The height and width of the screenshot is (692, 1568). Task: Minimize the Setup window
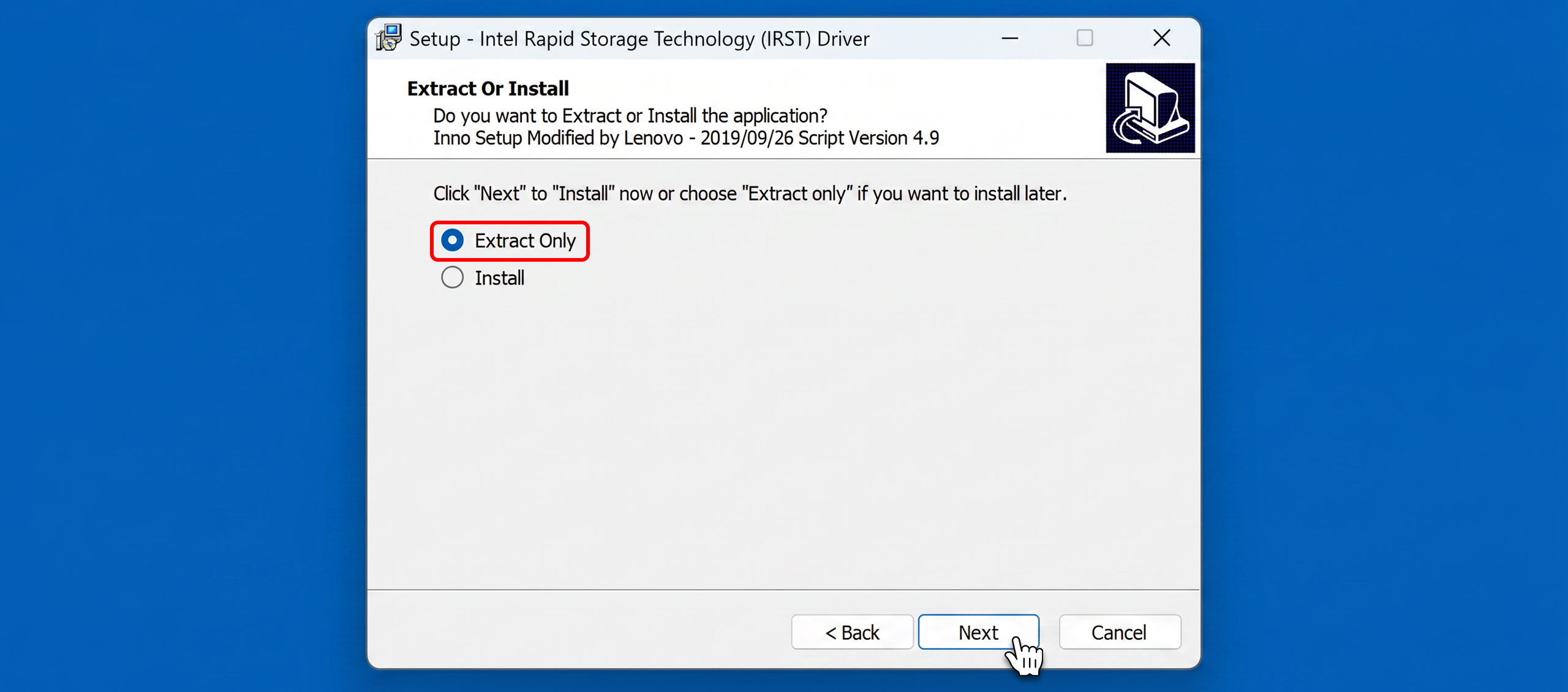coord(1010,38)
